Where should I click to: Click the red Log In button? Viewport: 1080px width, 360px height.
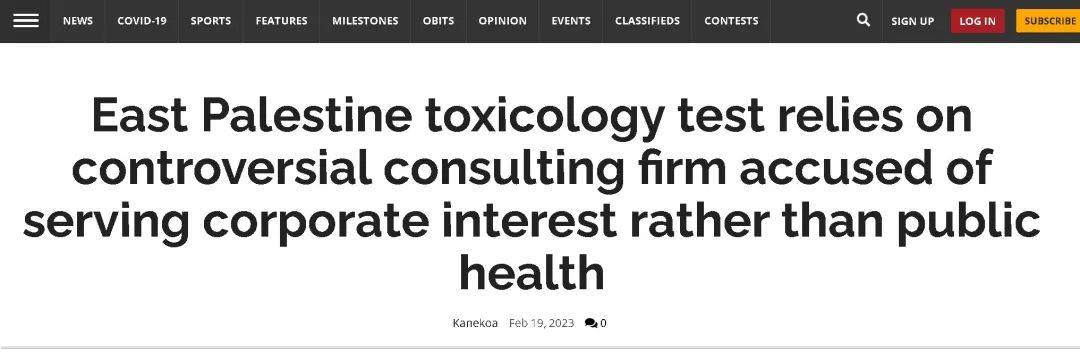[x=977, y=21]
